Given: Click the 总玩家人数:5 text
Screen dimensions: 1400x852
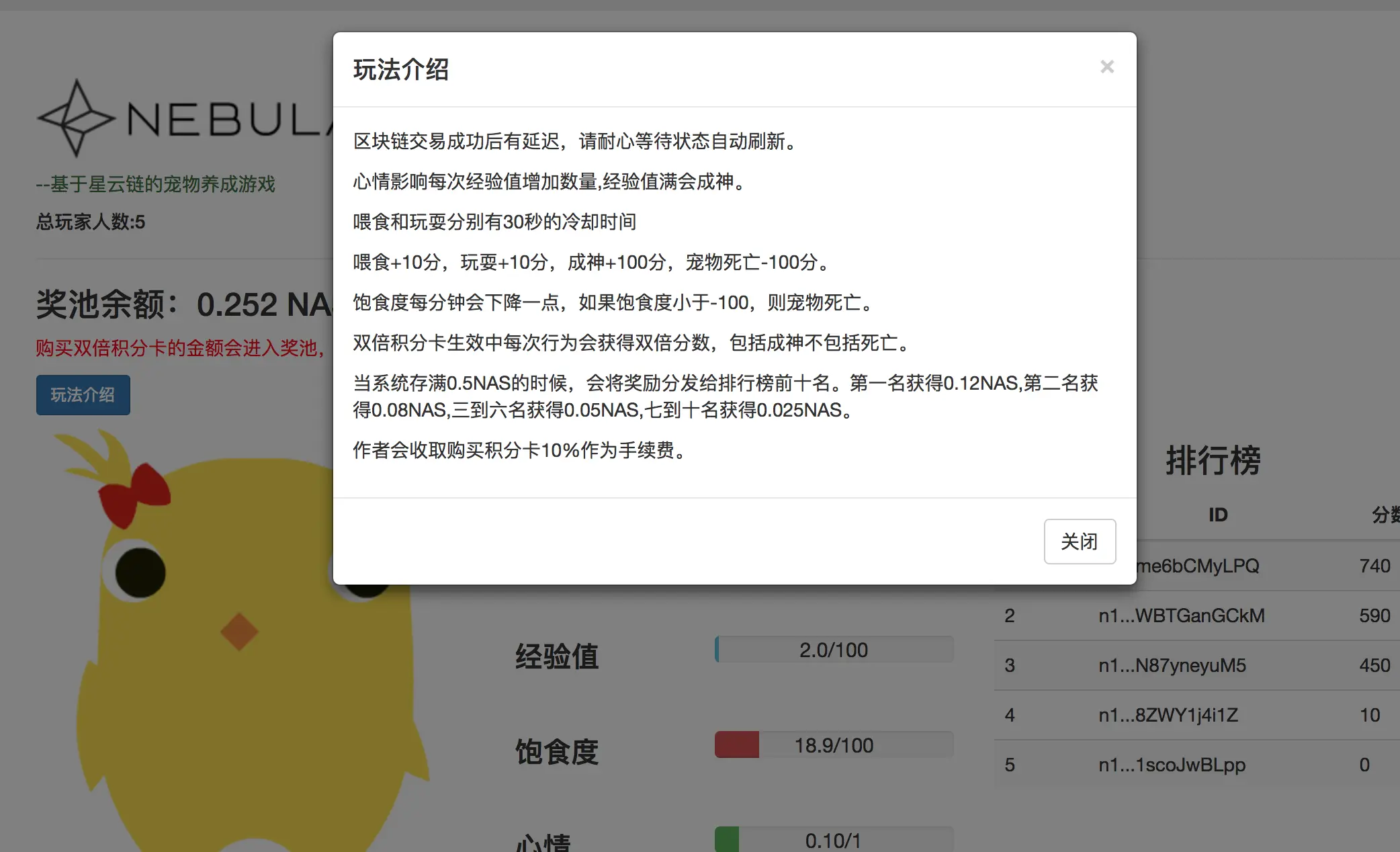Looking at the screenshot, I should pyautogui.click(x=91, y=222).
